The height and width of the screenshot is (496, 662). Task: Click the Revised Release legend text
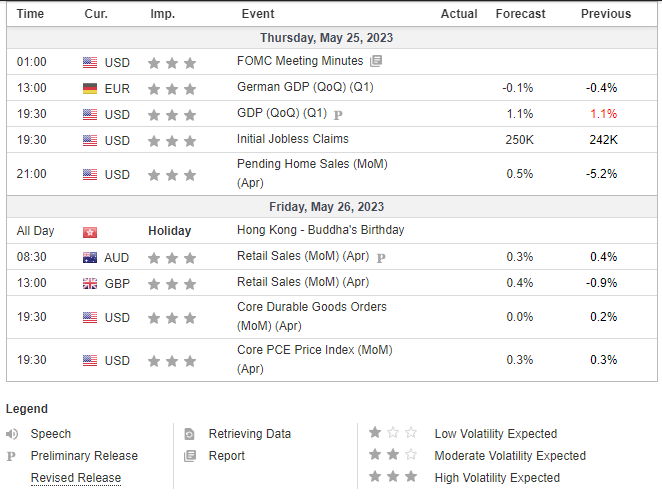tap(76, 478)
